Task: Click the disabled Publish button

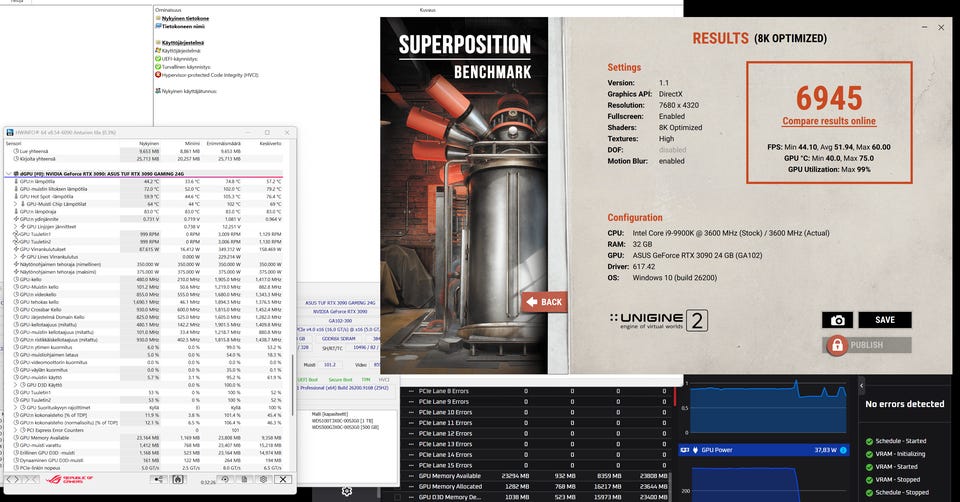Action: pyautogui.click(x=867, y=345)
